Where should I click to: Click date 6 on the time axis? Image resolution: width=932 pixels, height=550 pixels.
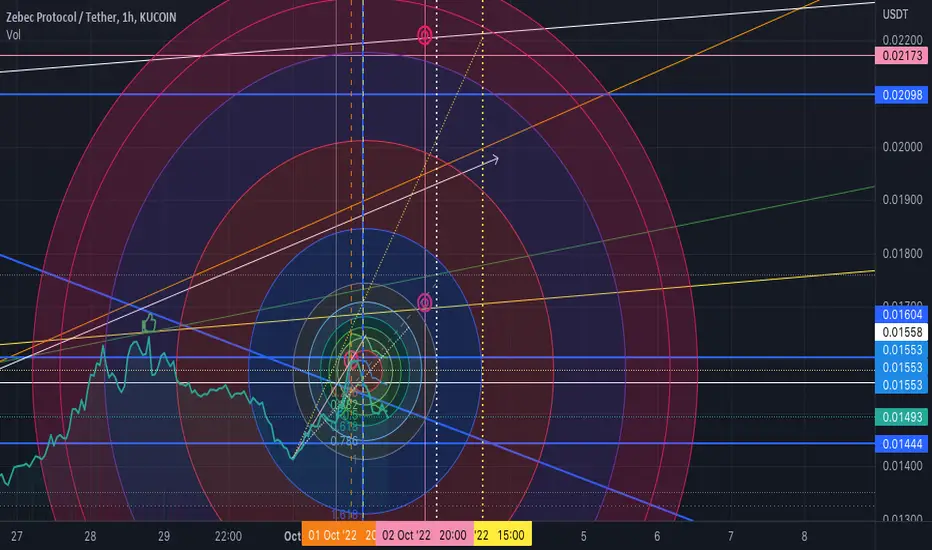point(657,536)
